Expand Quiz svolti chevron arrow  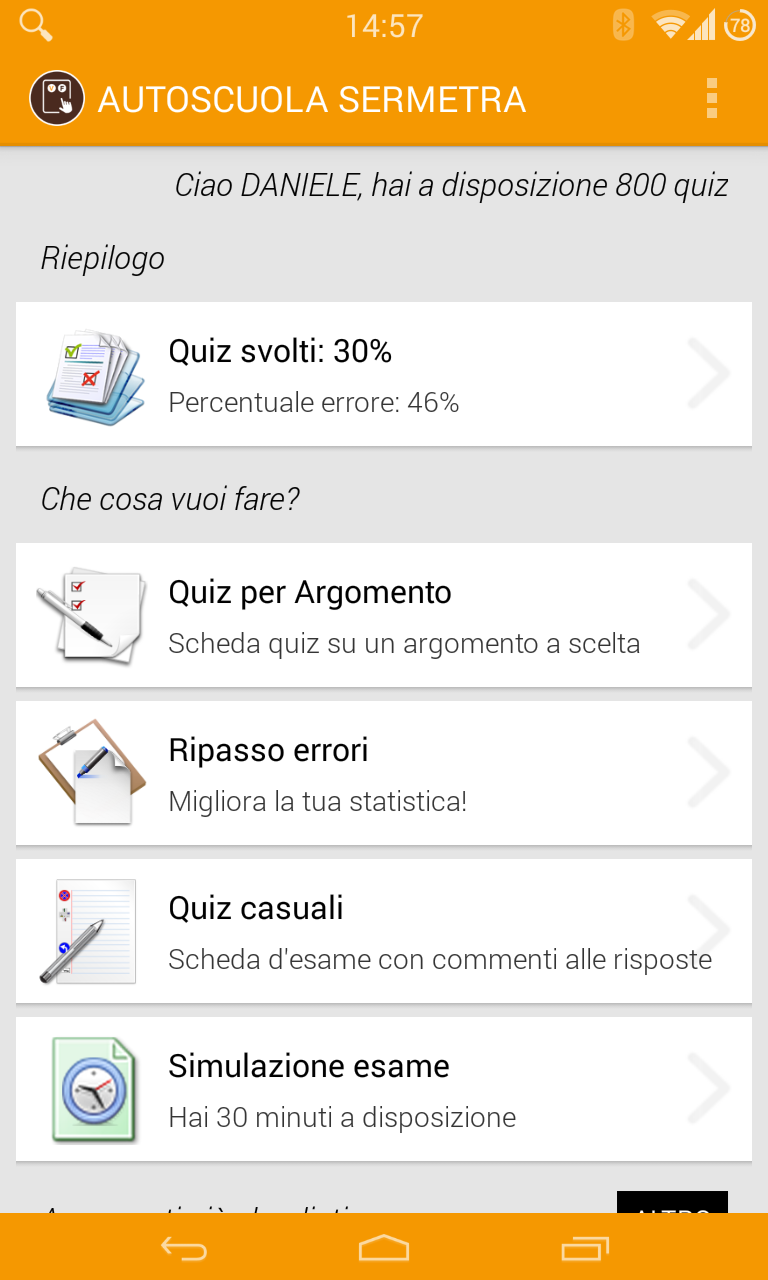[710, 374]
